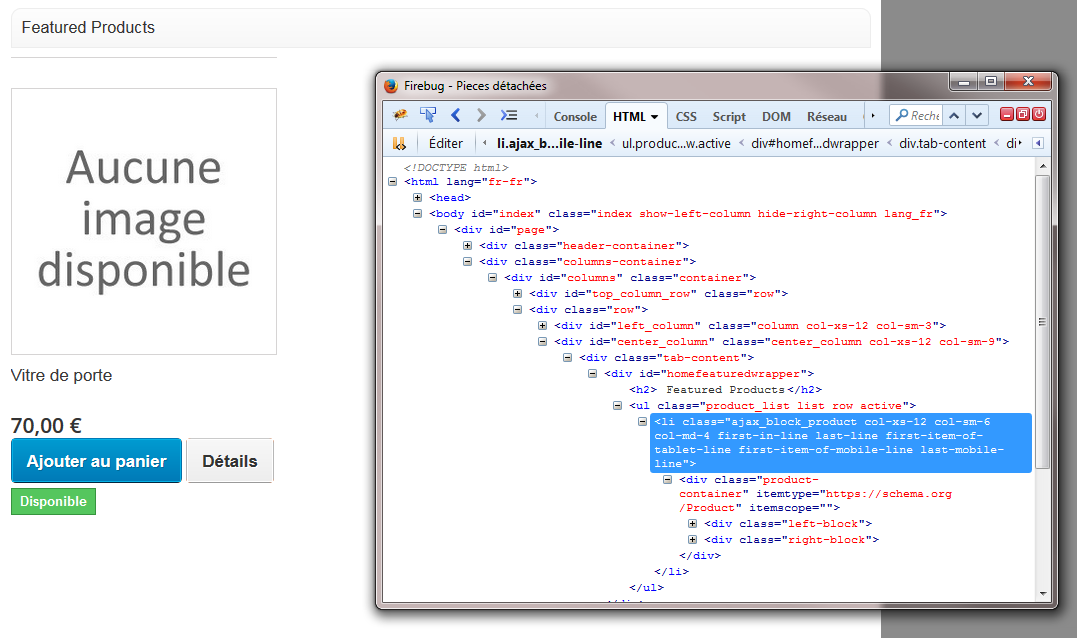The image size is (1077, 638).
Task: Click the Éditer button
Action: click(x=446, y=144)
